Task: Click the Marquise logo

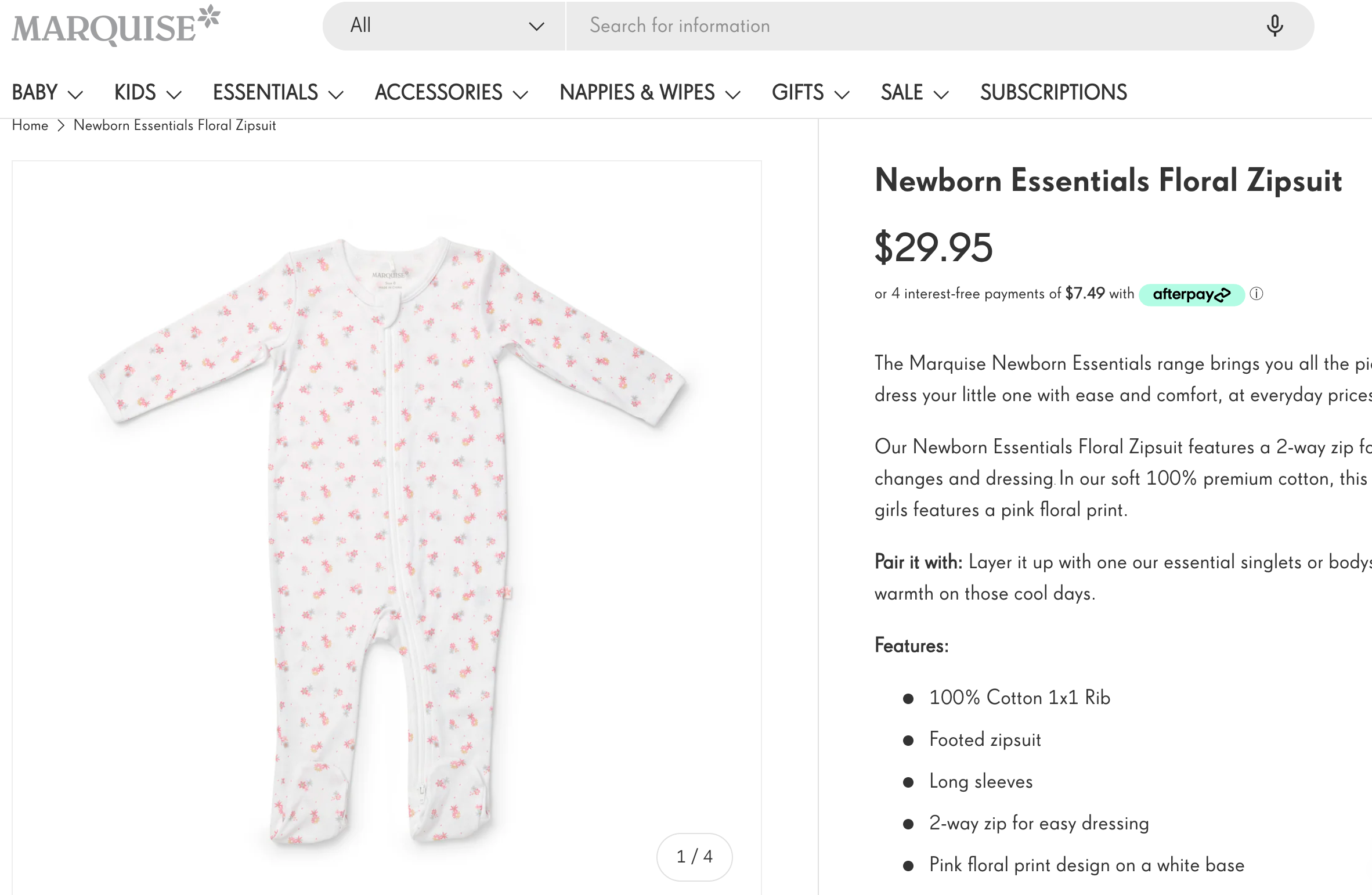Action: tap(115, 26)
